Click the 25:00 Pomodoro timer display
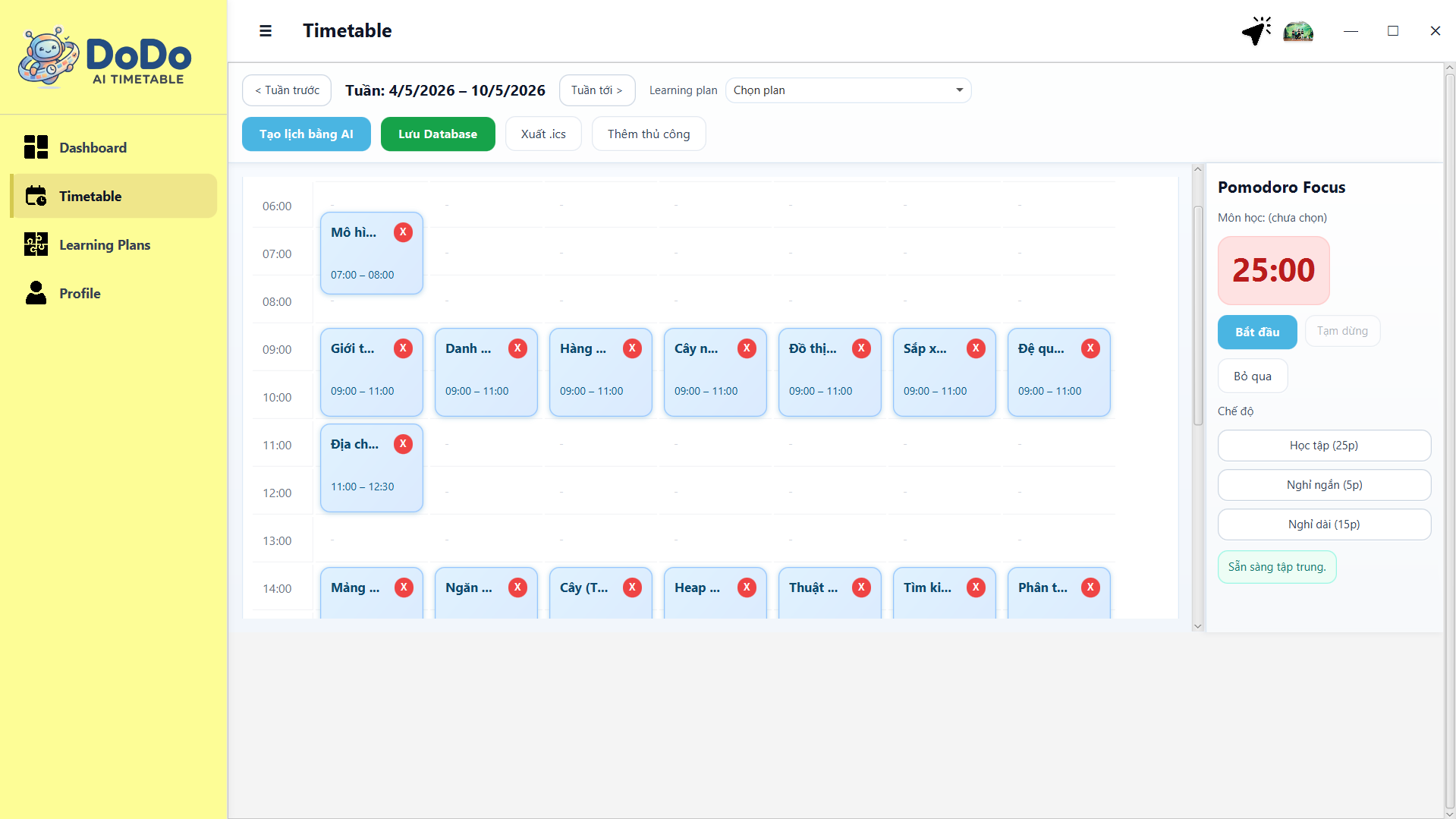 [x=1274, y=270]
